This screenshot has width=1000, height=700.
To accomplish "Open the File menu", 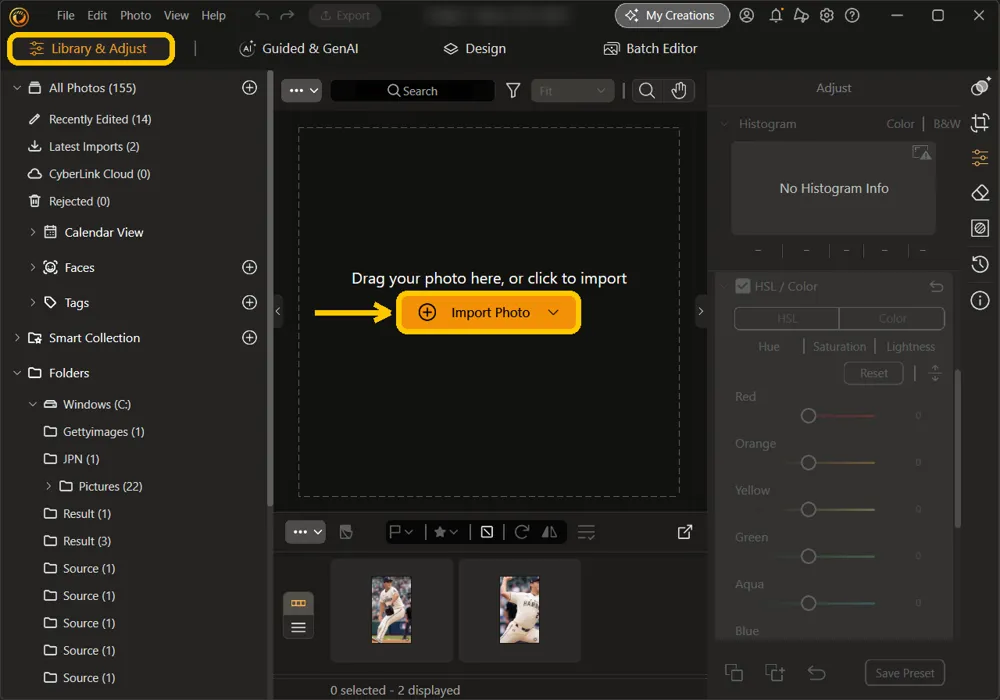I will 66,15.
